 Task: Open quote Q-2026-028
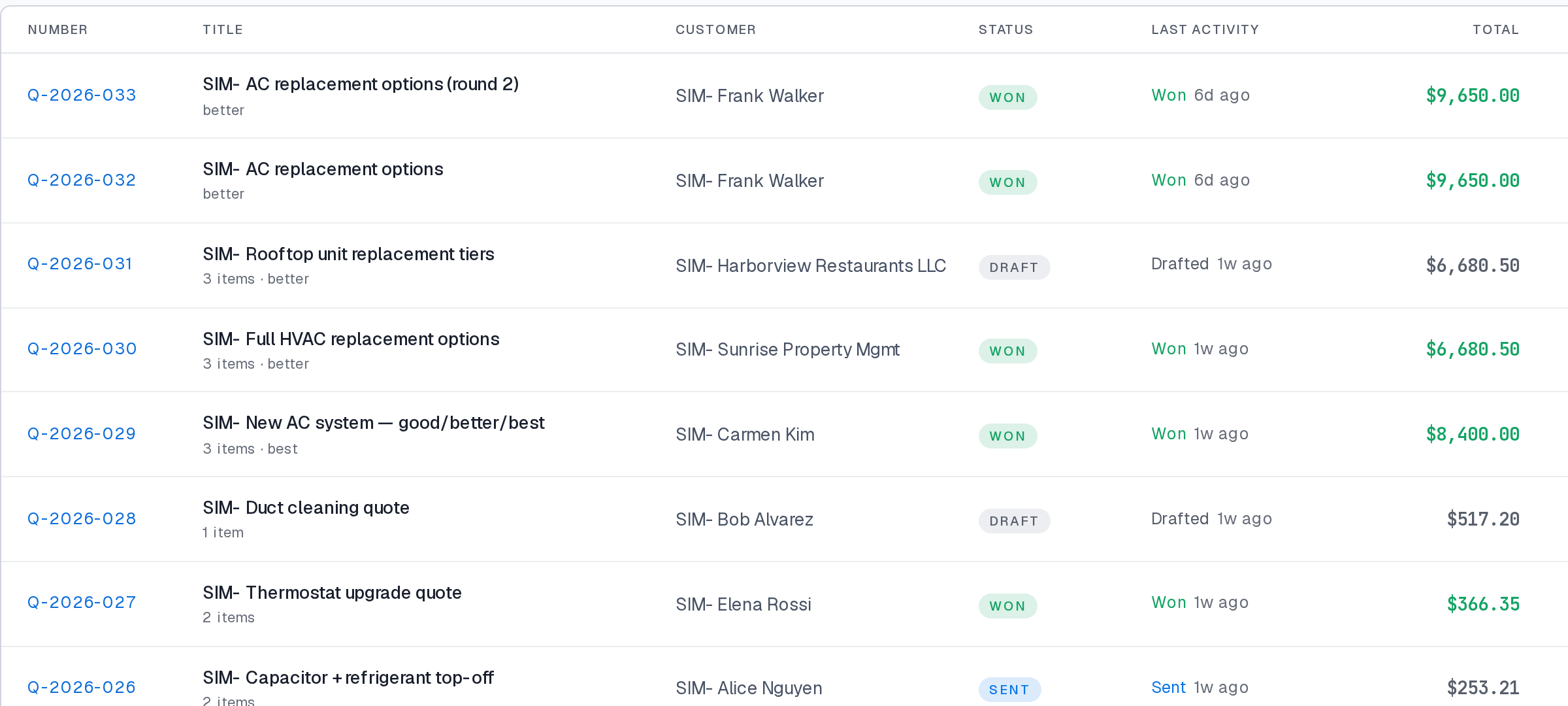(82, 519)
